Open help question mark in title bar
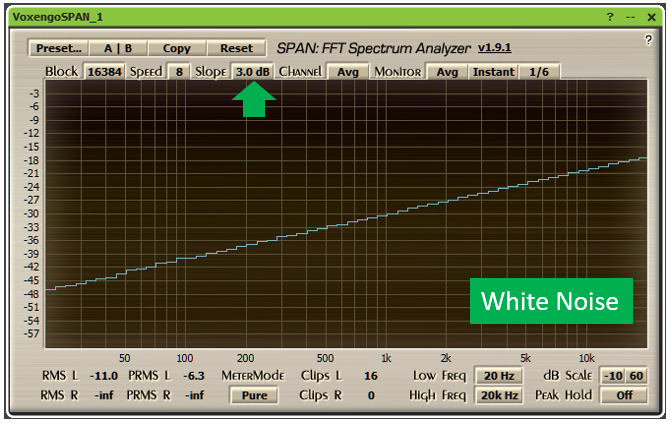Viewport: 671px width, 423px height. [x=610, y=17]
